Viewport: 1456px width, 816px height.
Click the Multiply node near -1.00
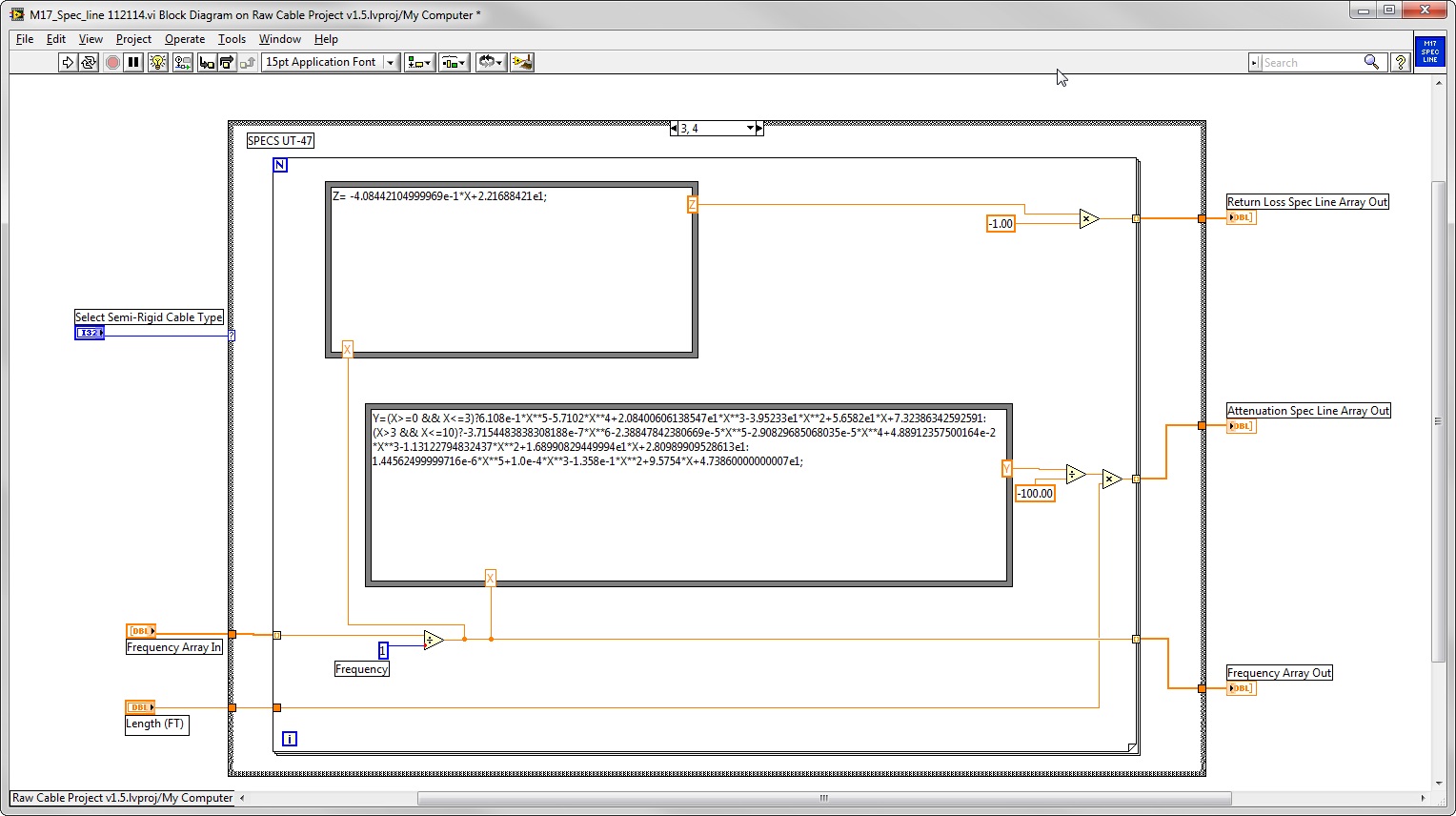pyautogui.click(x=1089, y=219)
